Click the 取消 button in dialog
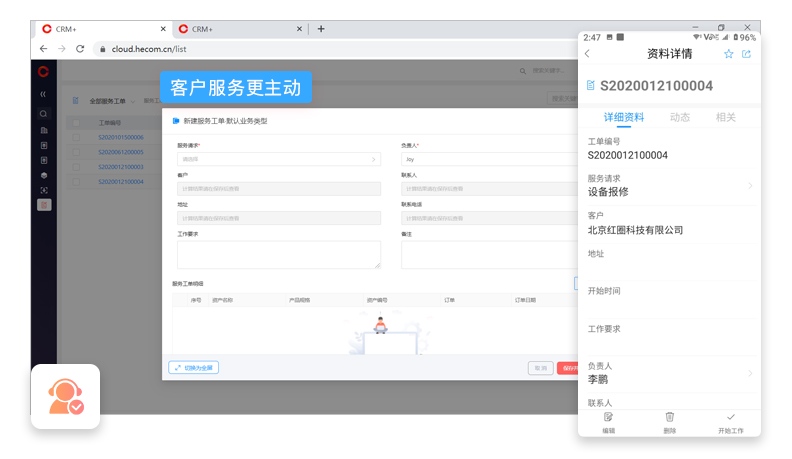Screen dimensions: 792x459 tap(540, 368)
